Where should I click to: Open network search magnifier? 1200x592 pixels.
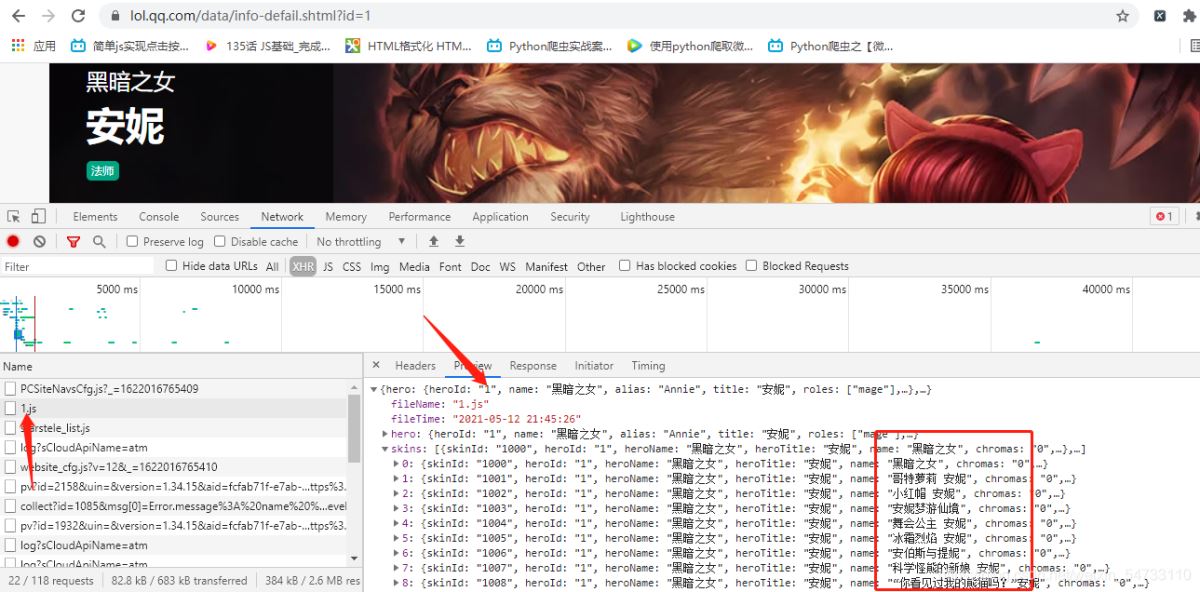click(x=99, y=241)
